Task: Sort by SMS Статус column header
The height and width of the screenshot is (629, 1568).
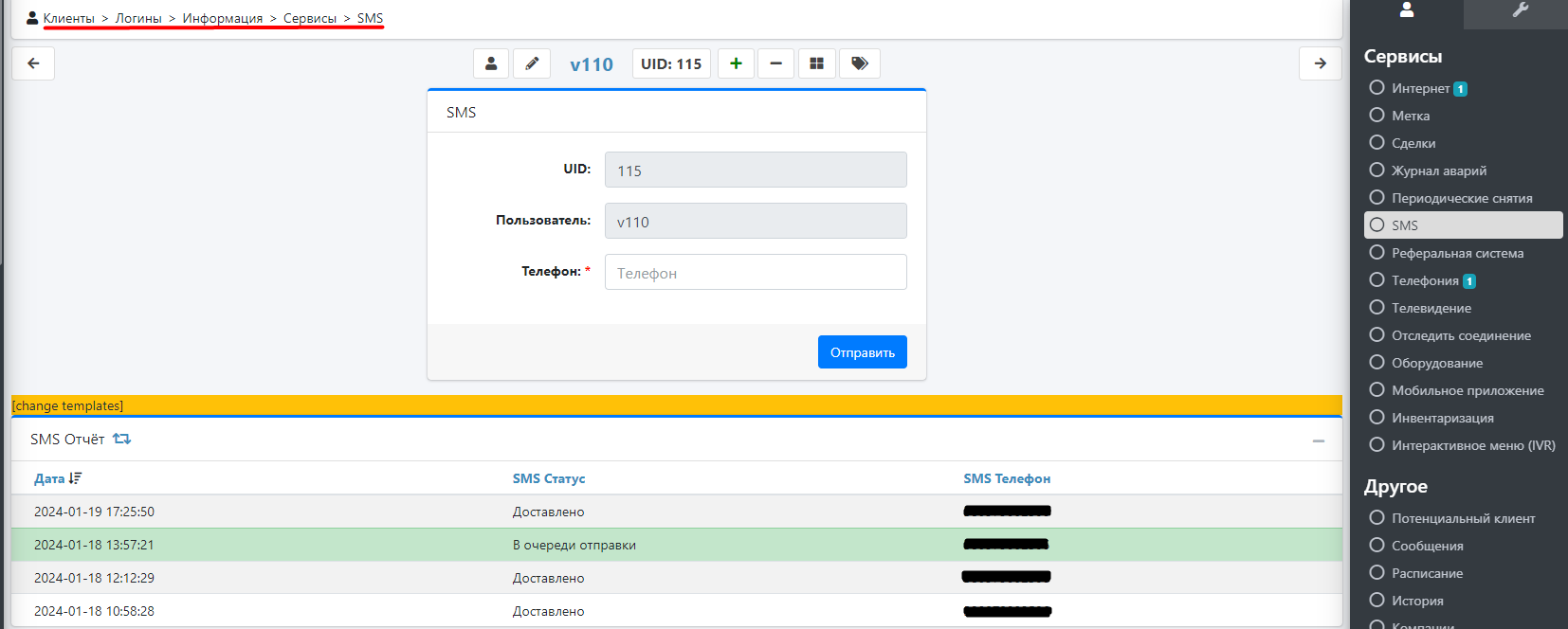Action: [x=549, y=478]
